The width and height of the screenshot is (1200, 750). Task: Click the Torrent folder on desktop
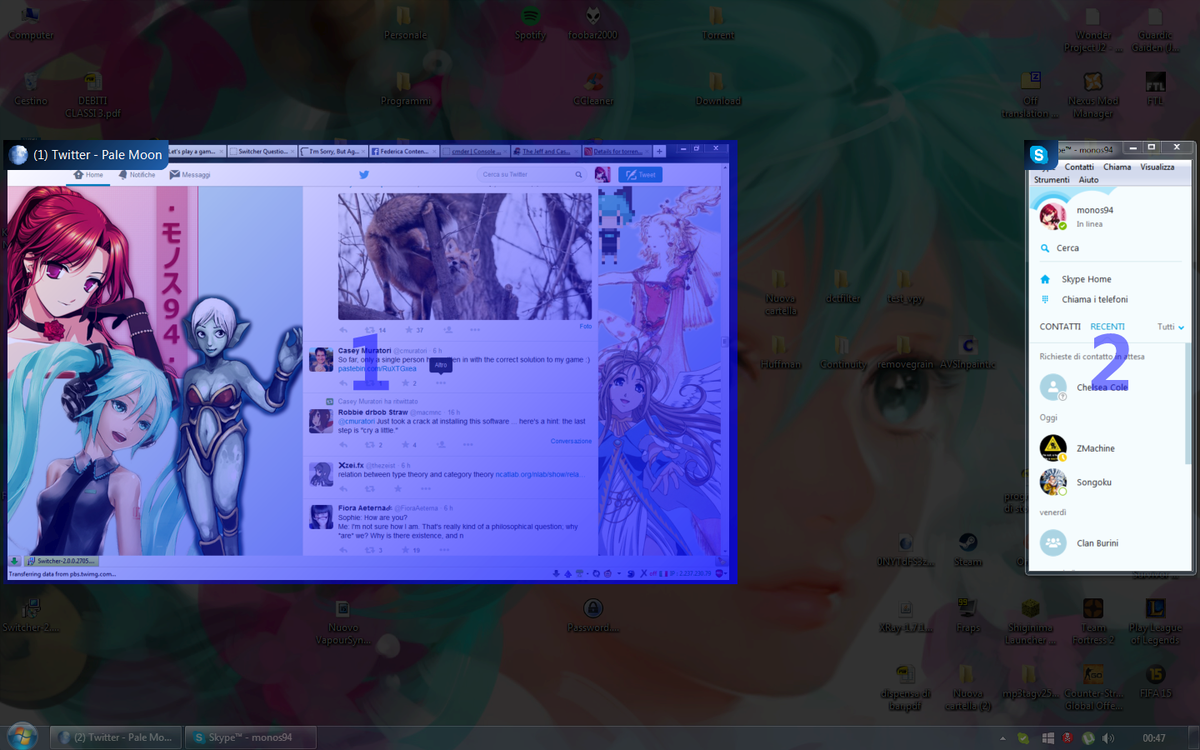click(716, 24)
